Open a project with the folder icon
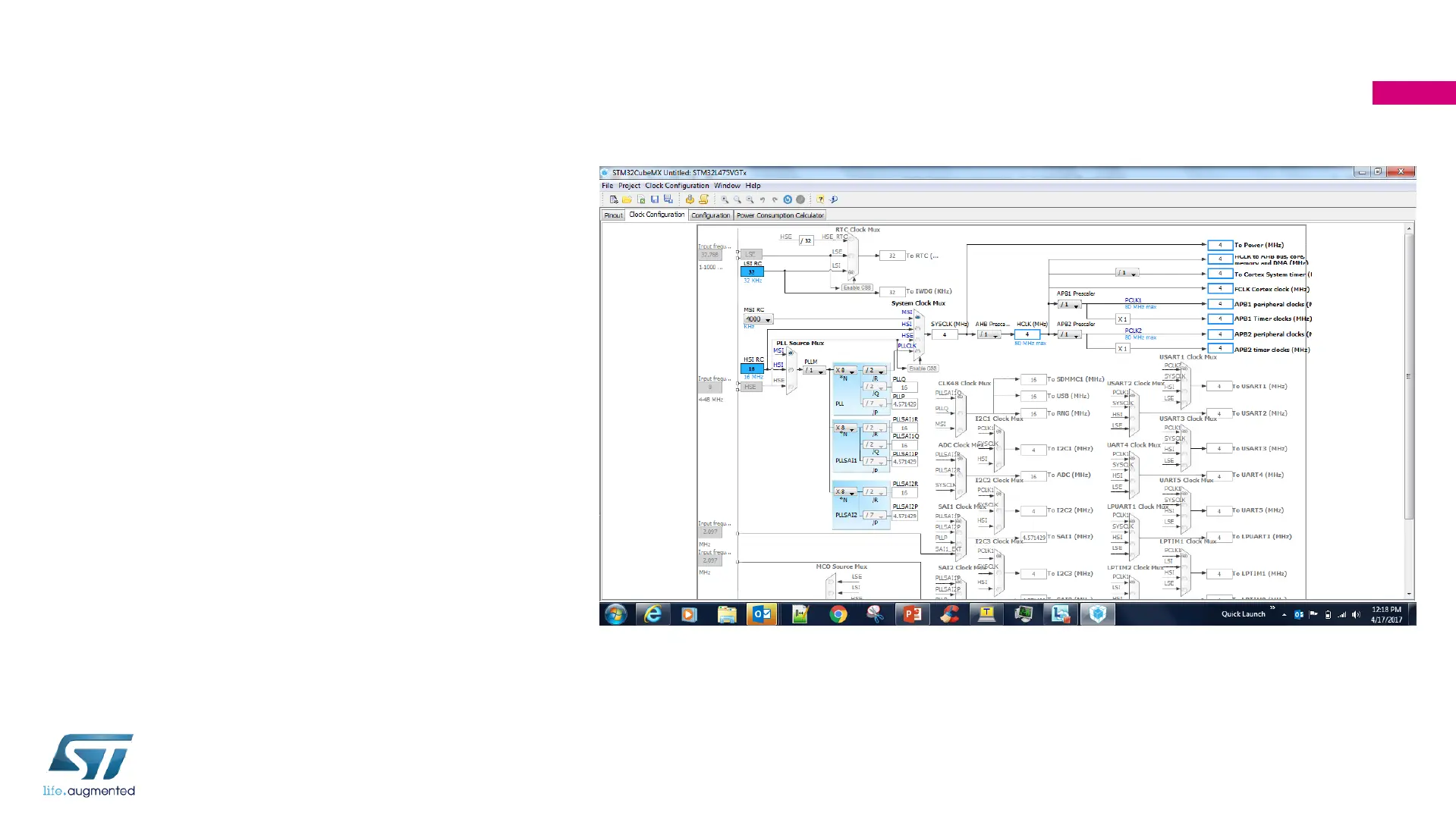Image resolution: width=1456 pixels, height=819 pixels. click(627, 199)
